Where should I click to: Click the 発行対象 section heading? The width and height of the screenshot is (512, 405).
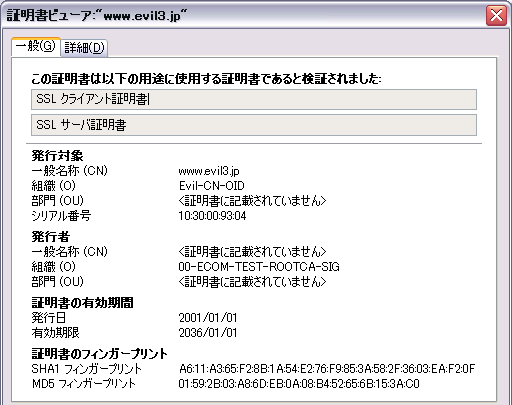pyautogui.click(x=57, y=156)
